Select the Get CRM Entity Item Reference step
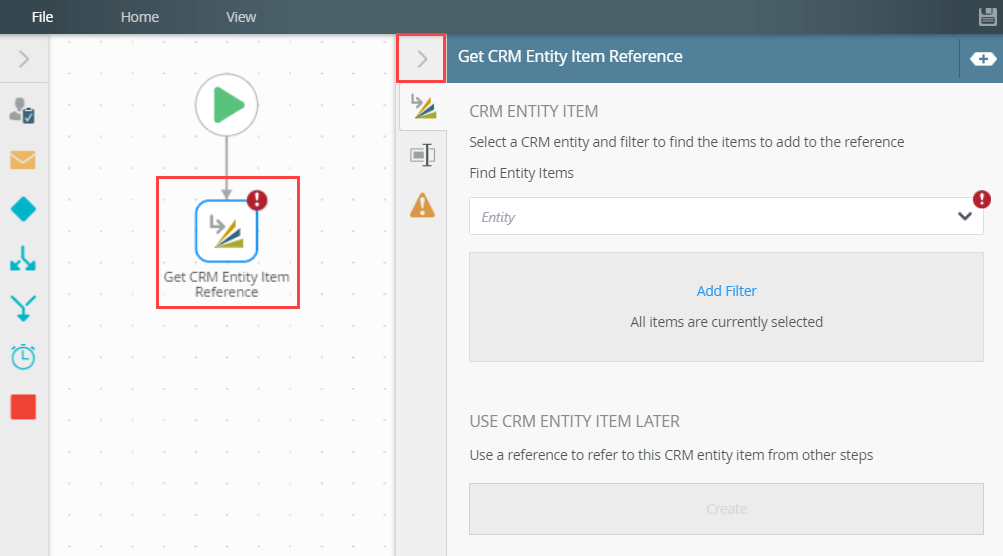Viewport: 1003px width, 556px height. (x=226, y=232)
